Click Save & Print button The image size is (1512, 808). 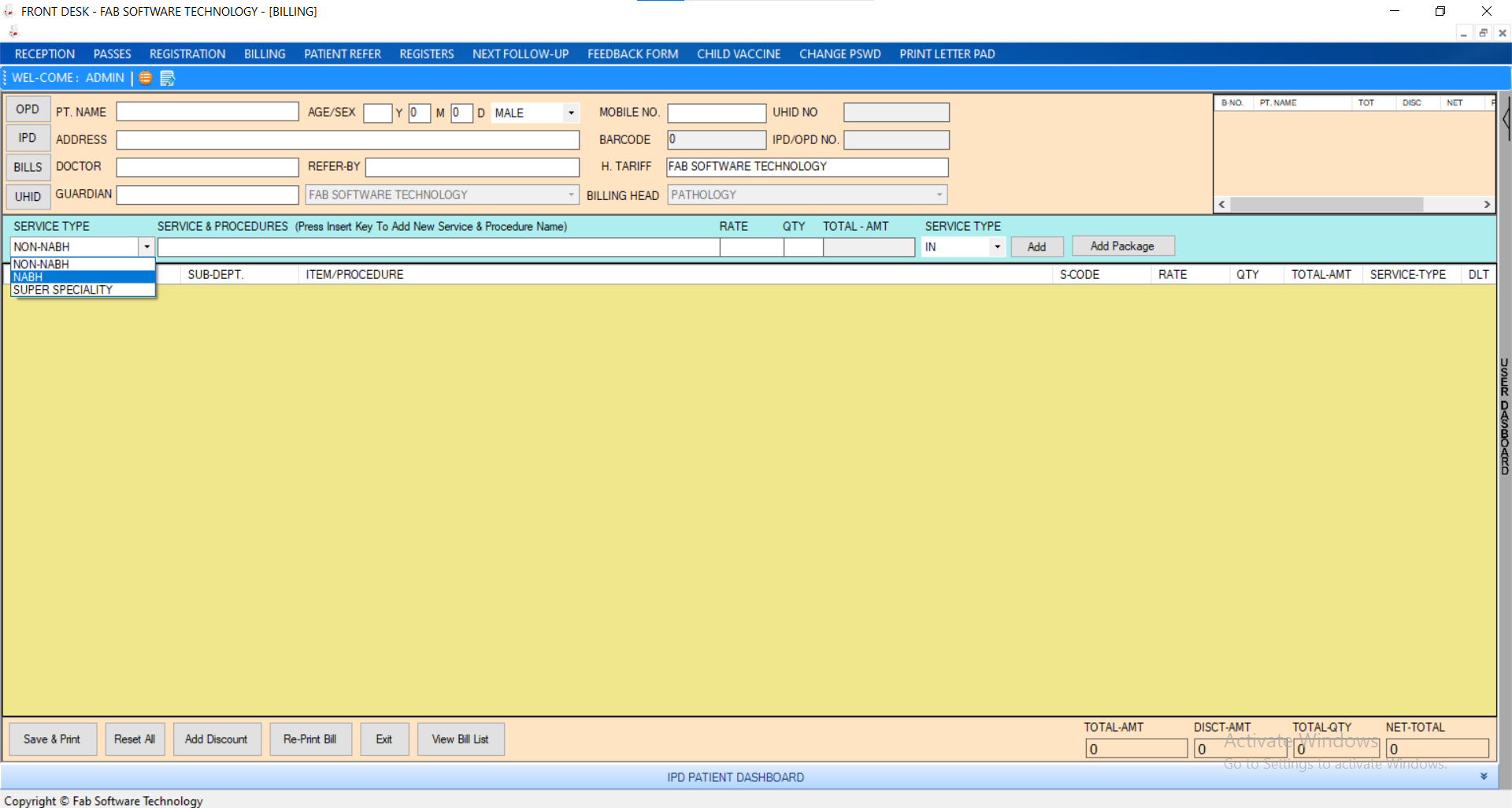(x=52, y=739)
